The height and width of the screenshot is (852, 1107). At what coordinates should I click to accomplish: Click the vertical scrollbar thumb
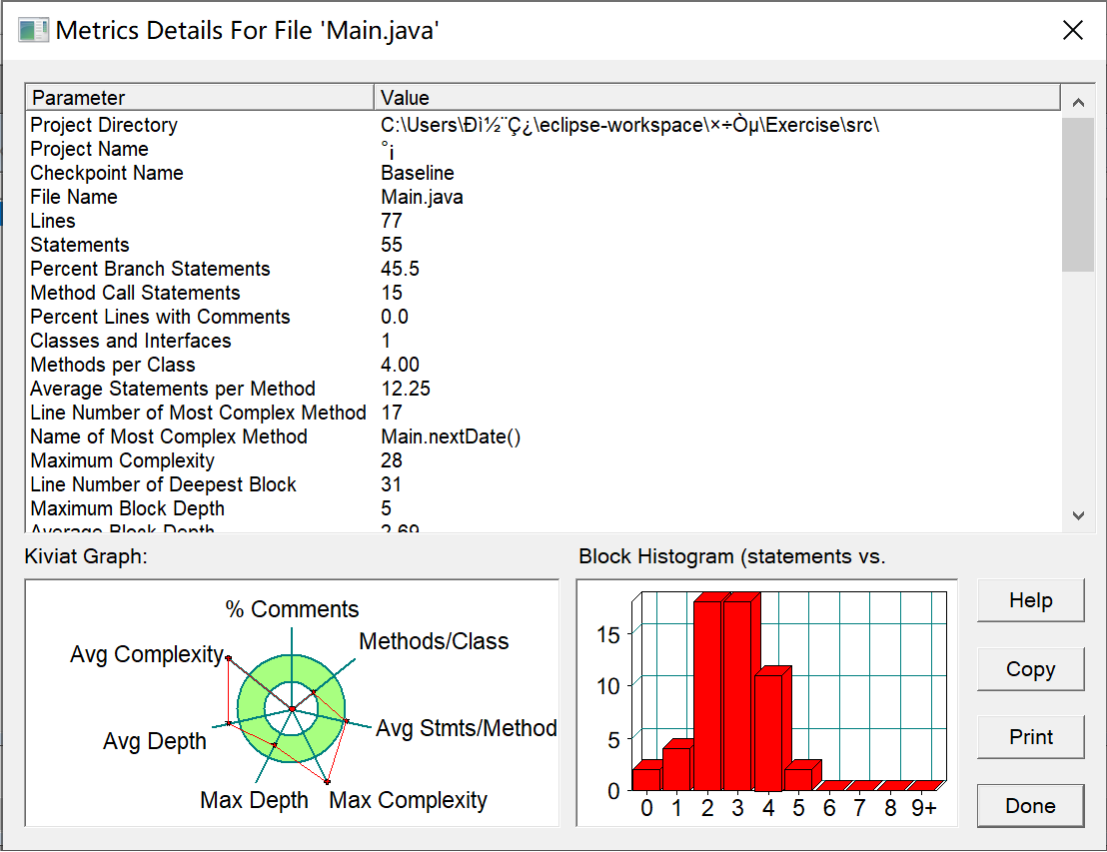click(x=1078, y=195)
